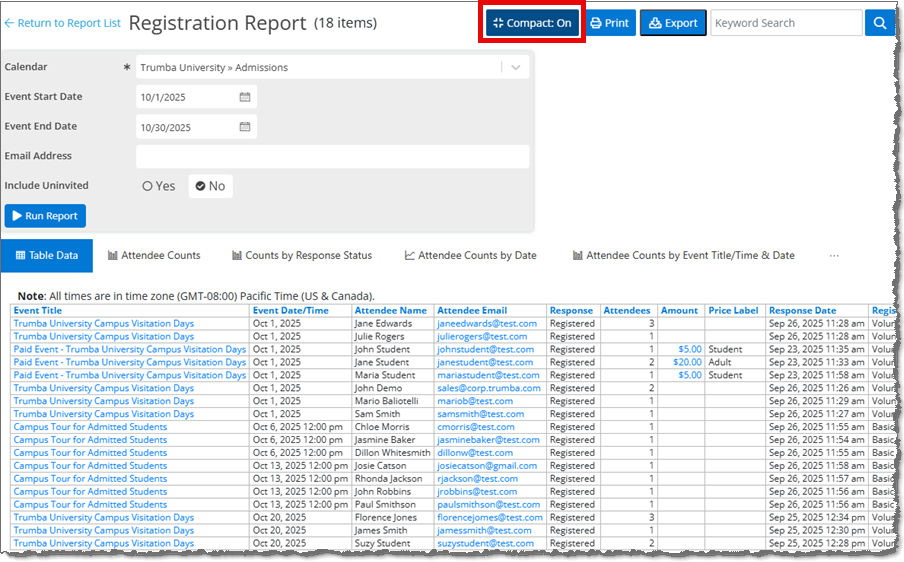Click inside the Keyword Search field

point(785,23)
